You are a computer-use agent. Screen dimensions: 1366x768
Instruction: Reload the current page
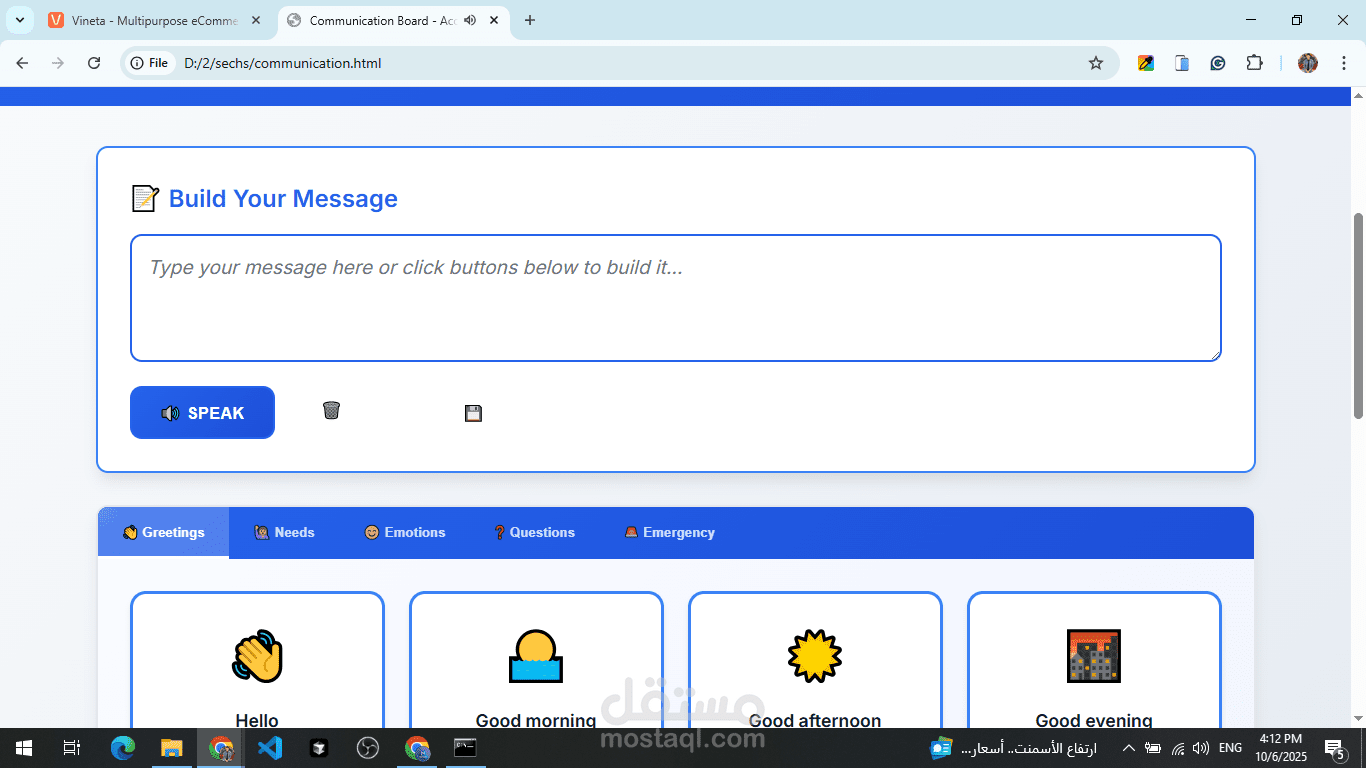pos(94,63)
